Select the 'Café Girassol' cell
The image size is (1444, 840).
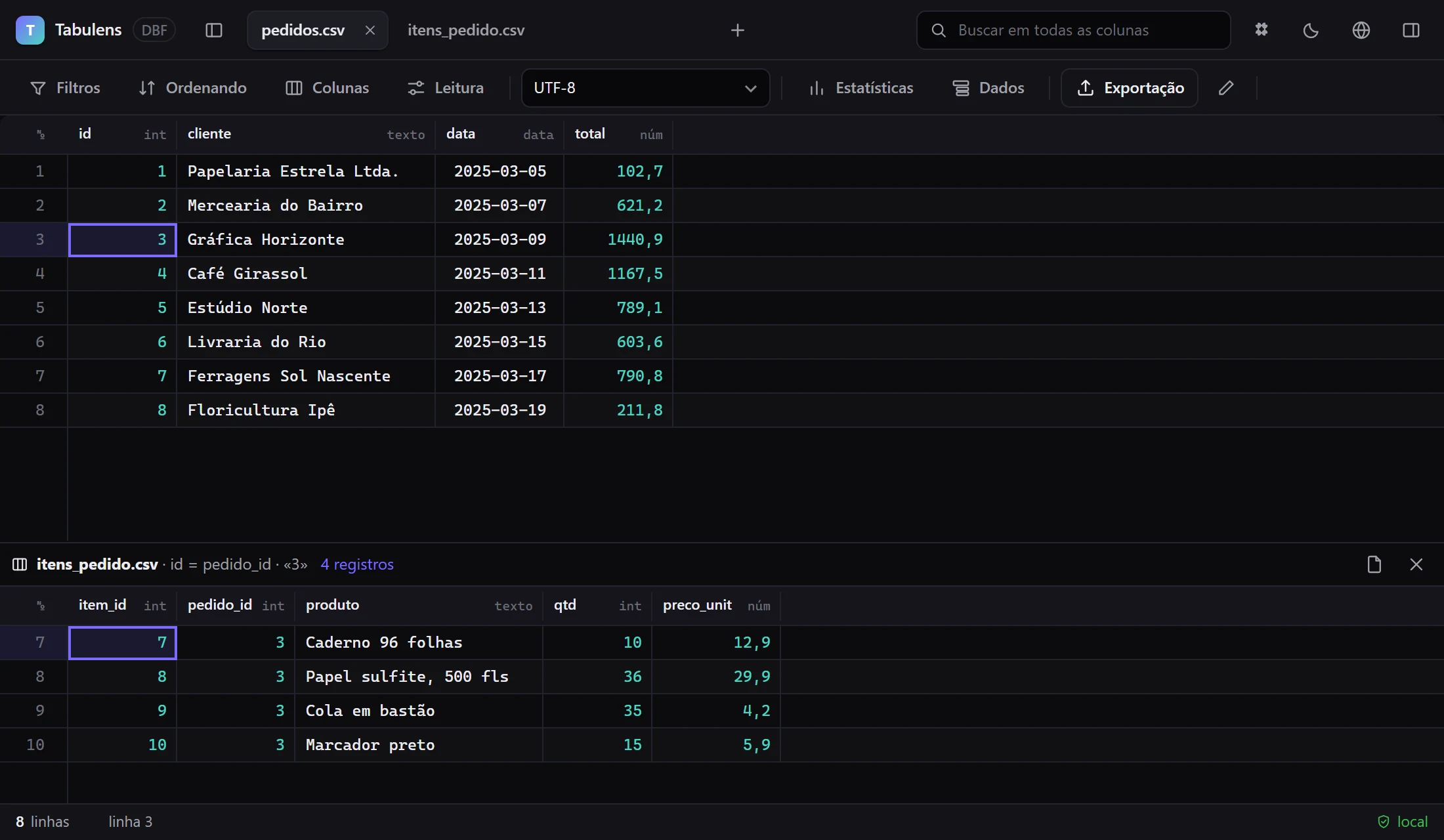[306, 274]
